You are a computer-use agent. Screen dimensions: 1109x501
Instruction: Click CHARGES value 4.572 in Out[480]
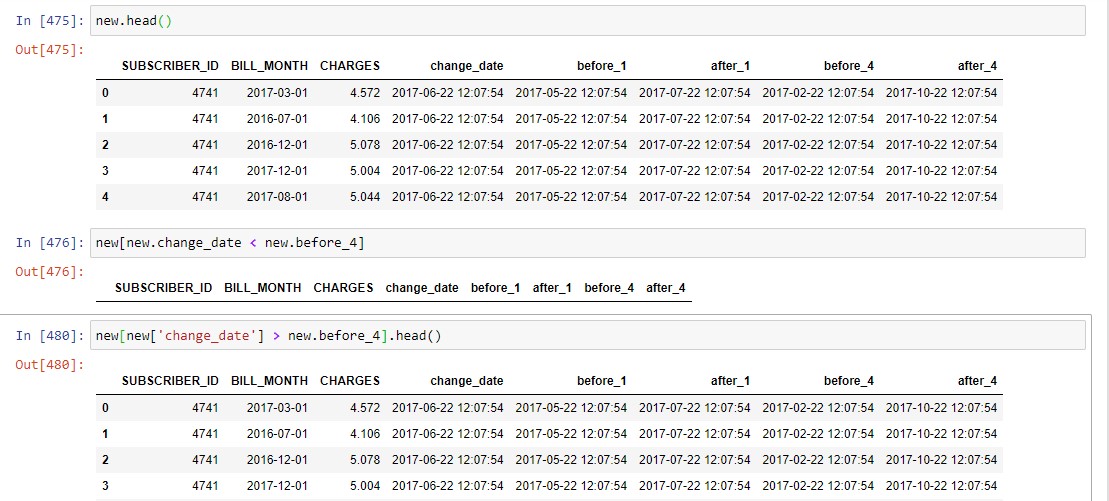tap(365, 408)
